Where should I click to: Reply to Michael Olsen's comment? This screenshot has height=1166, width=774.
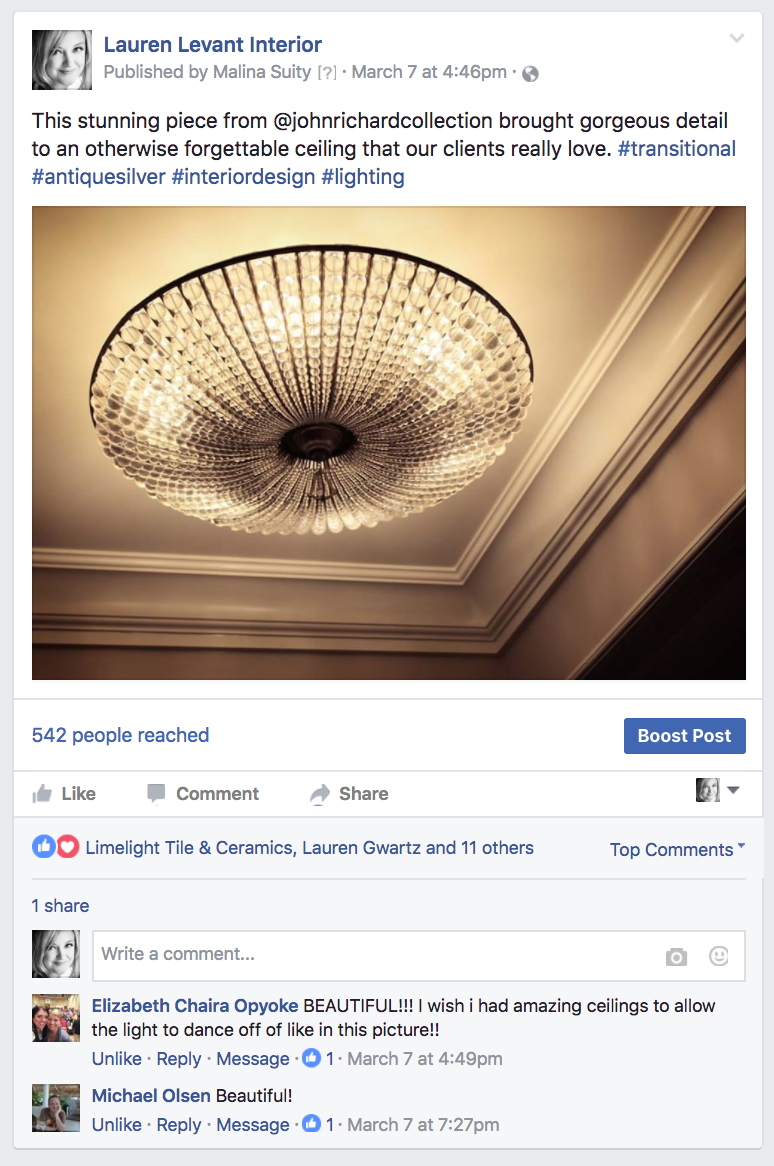pyautogui.click(x=178, y=1124)
